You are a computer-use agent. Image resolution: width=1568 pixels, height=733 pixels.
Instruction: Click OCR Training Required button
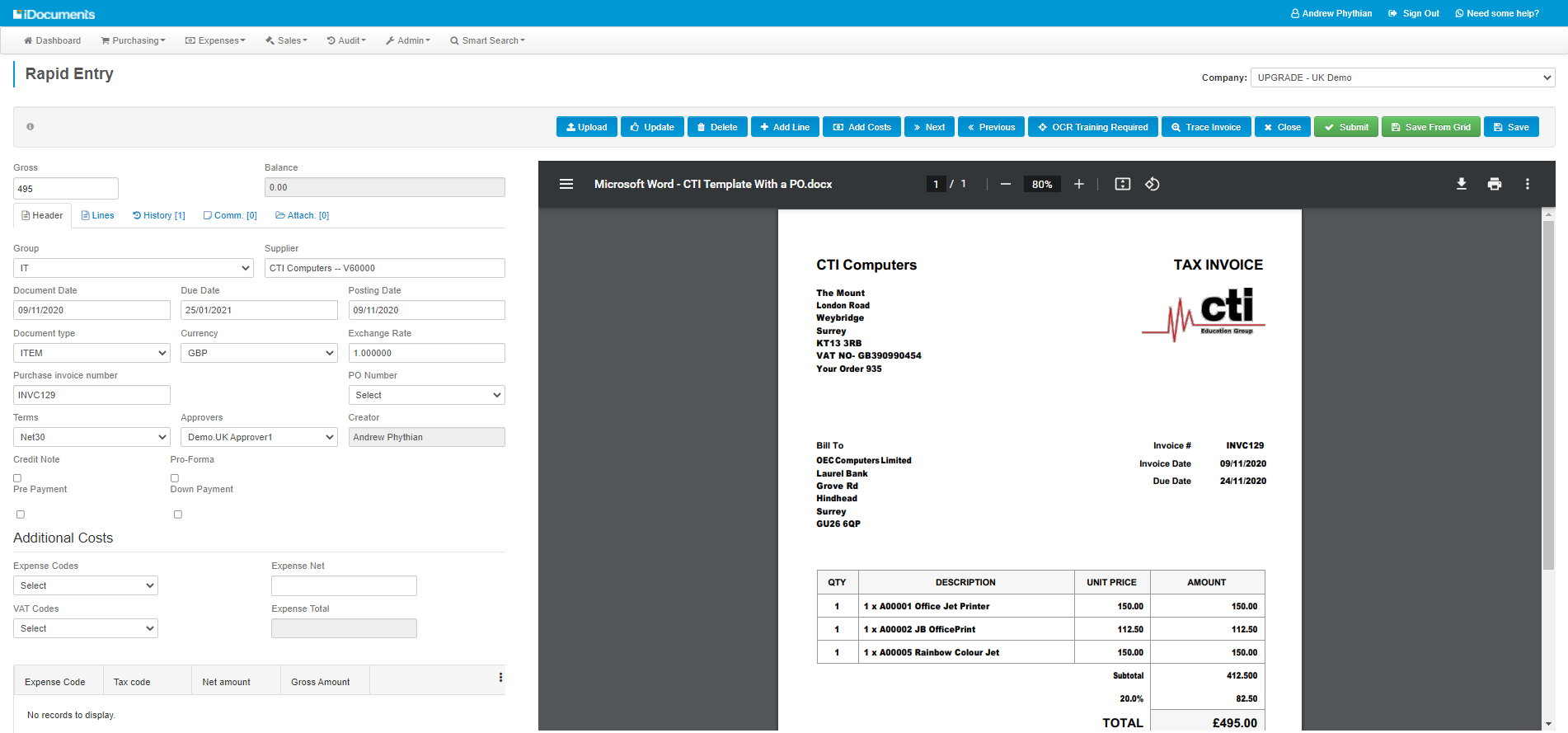(1093, 127)
